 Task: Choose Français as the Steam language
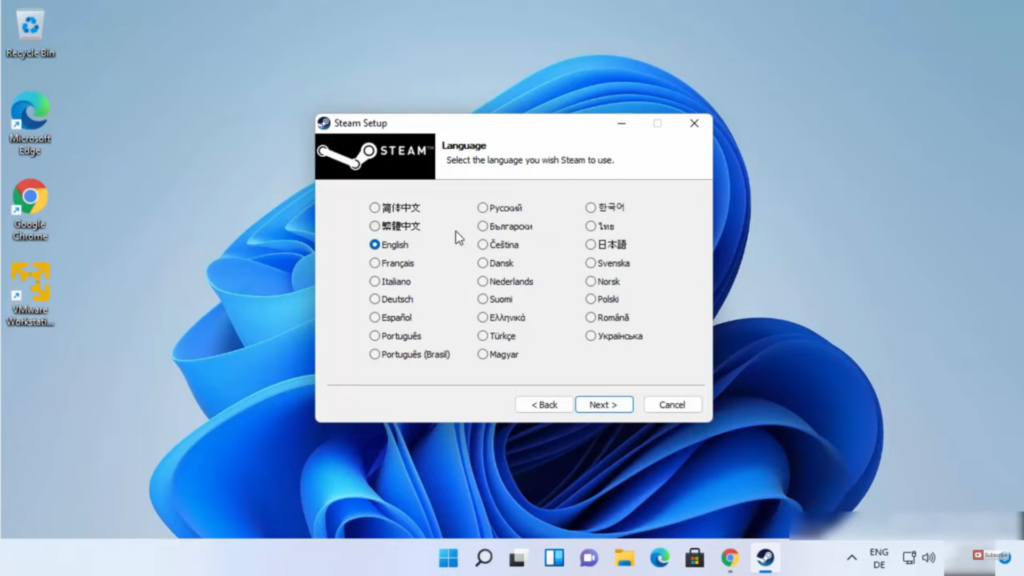point(375,263)
